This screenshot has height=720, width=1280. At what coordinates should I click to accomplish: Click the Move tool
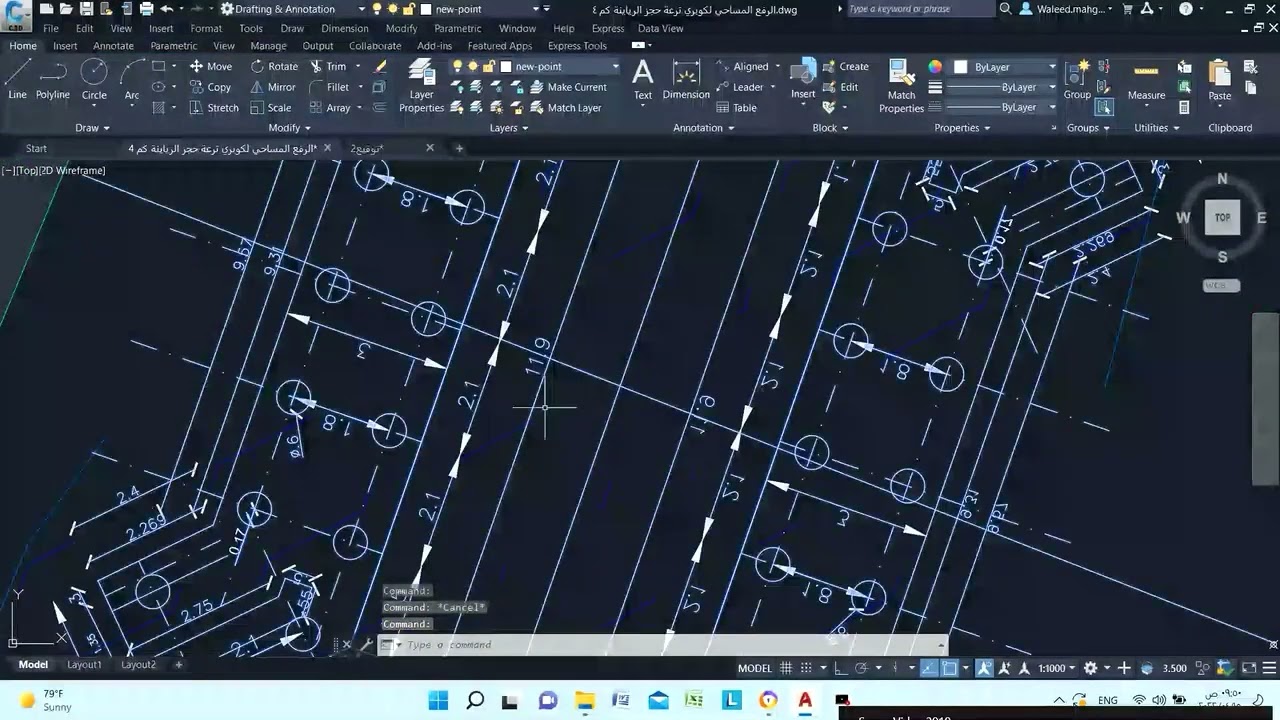[x=211, y=66]
